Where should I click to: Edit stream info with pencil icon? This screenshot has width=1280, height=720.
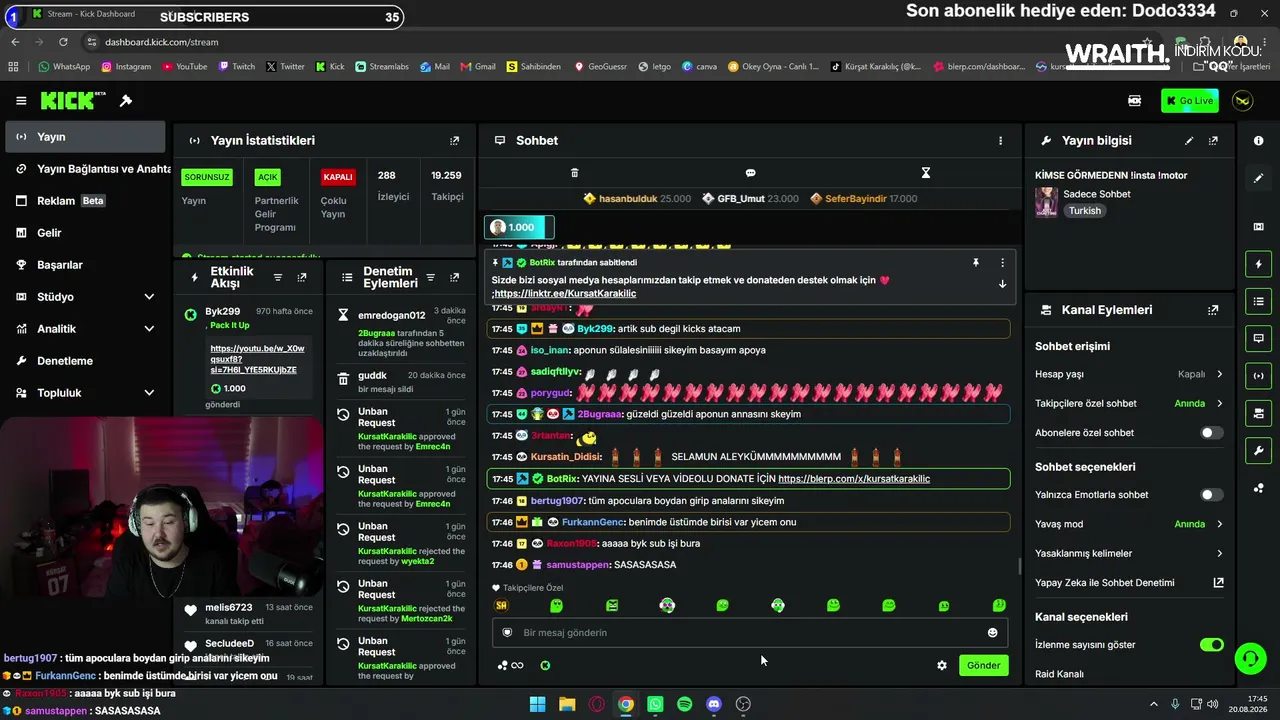(1189, 141)
